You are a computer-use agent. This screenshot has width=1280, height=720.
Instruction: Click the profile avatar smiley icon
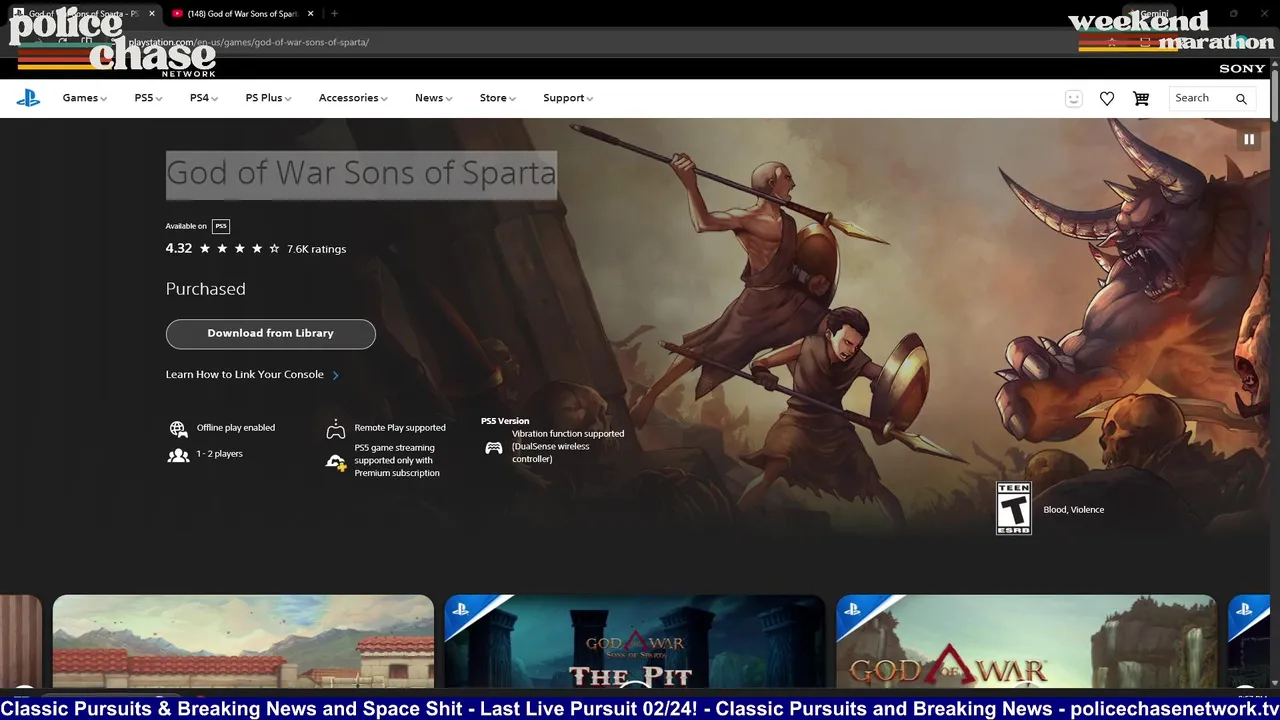pyautogui.click(x=1073, y=98)
